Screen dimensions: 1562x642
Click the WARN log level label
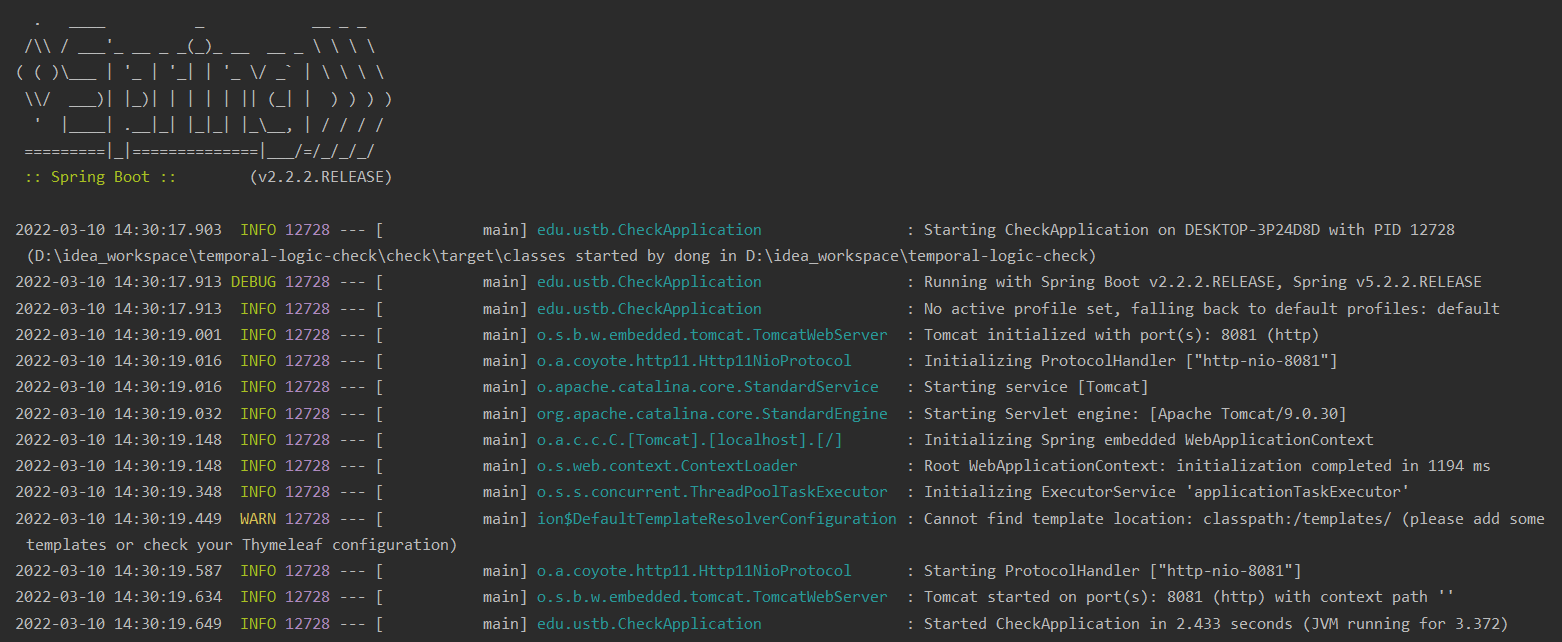(258, 518)
